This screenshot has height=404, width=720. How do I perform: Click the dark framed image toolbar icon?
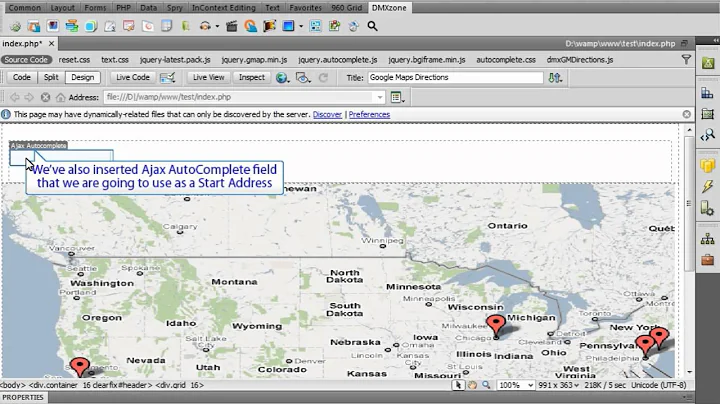coord(270,26)
